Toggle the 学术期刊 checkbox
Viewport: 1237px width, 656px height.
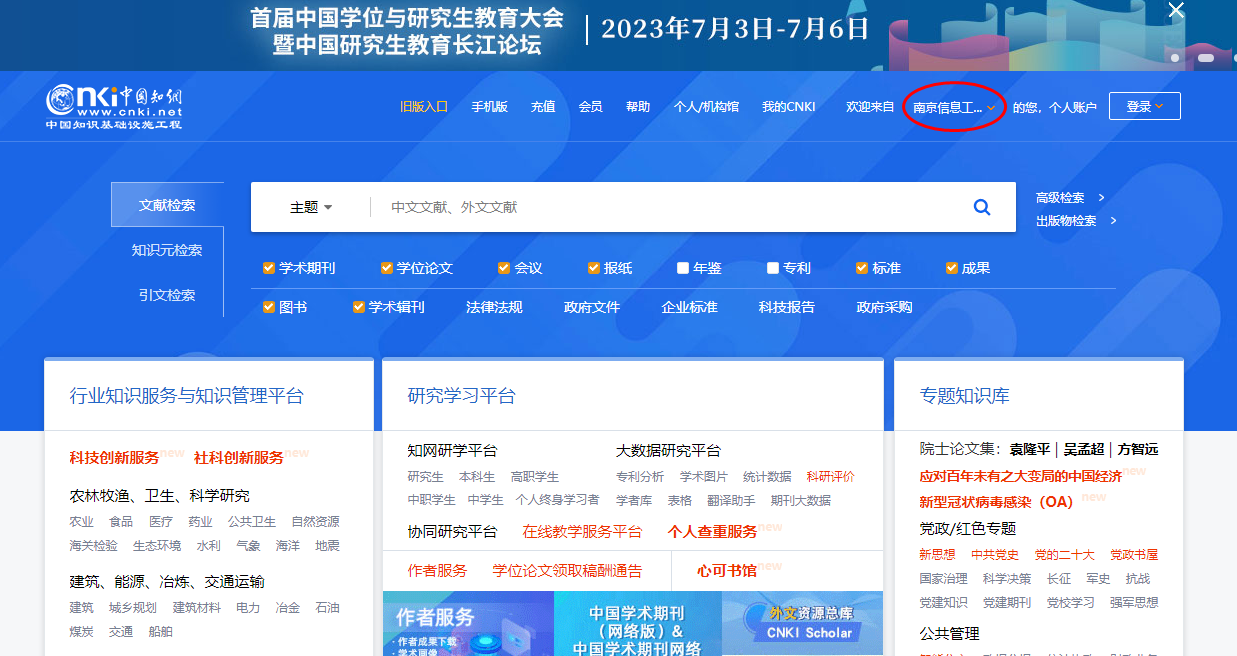[269, 268]
